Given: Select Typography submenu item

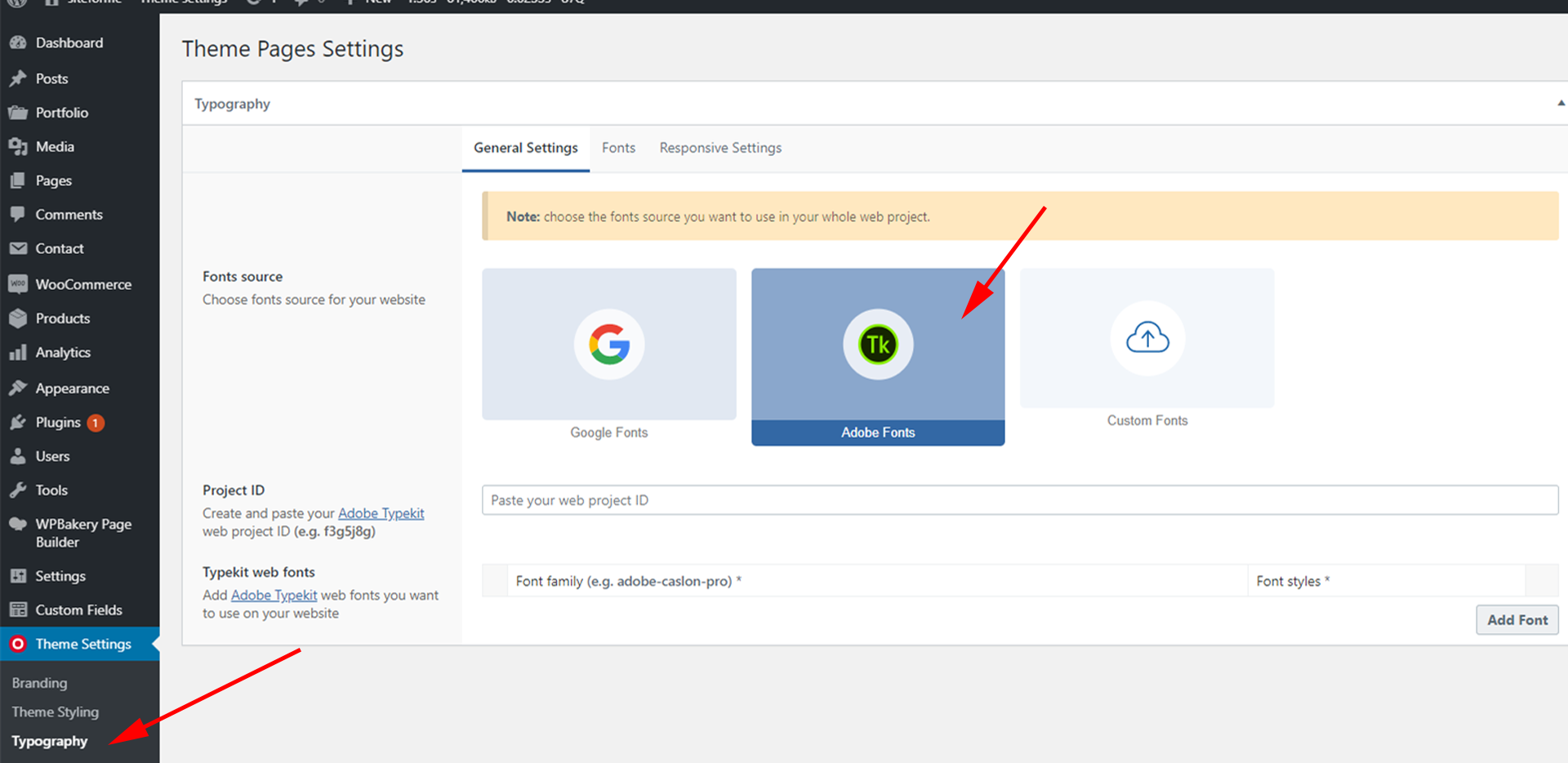Looking at the screenshot, I should click(x=49, y=742).
